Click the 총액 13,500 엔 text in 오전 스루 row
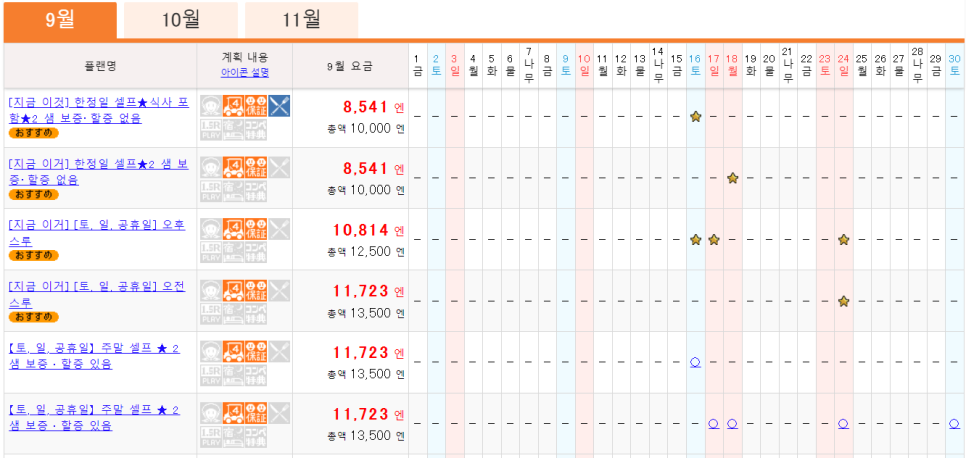966x458 pixels. (x=366, y=313)
